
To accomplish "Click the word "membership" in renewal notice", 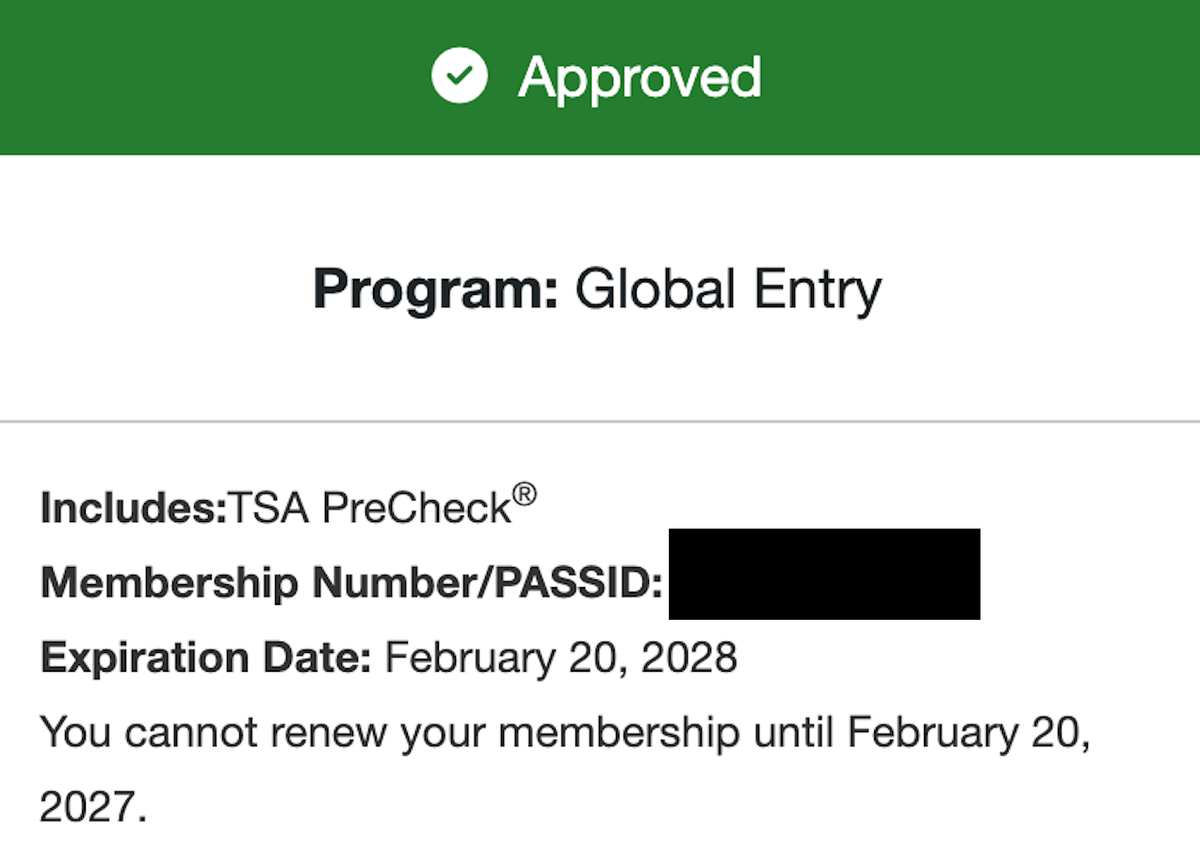I will (x=619, y=733).
